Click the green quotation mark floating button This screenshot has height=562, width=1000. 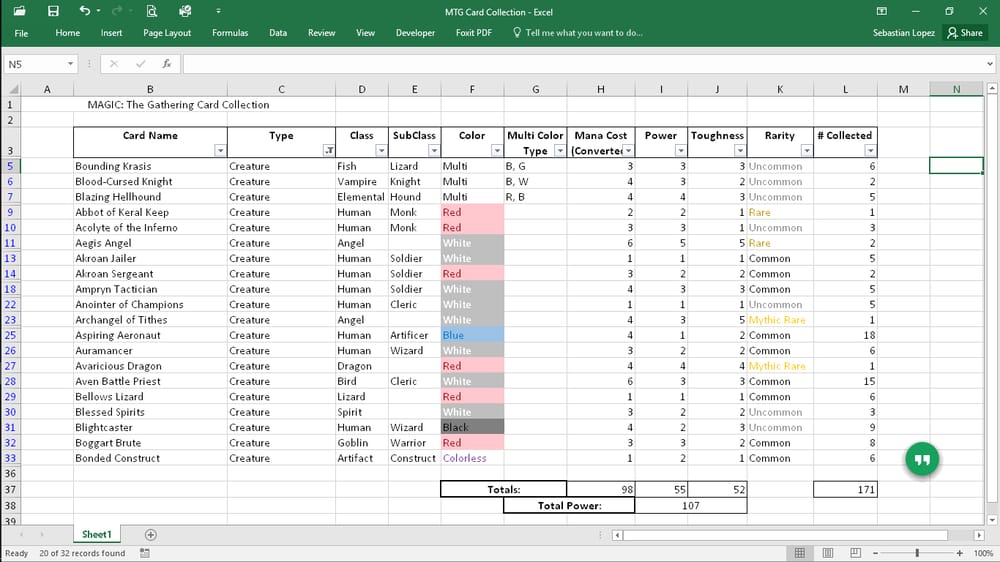click(x=922, y=459)
